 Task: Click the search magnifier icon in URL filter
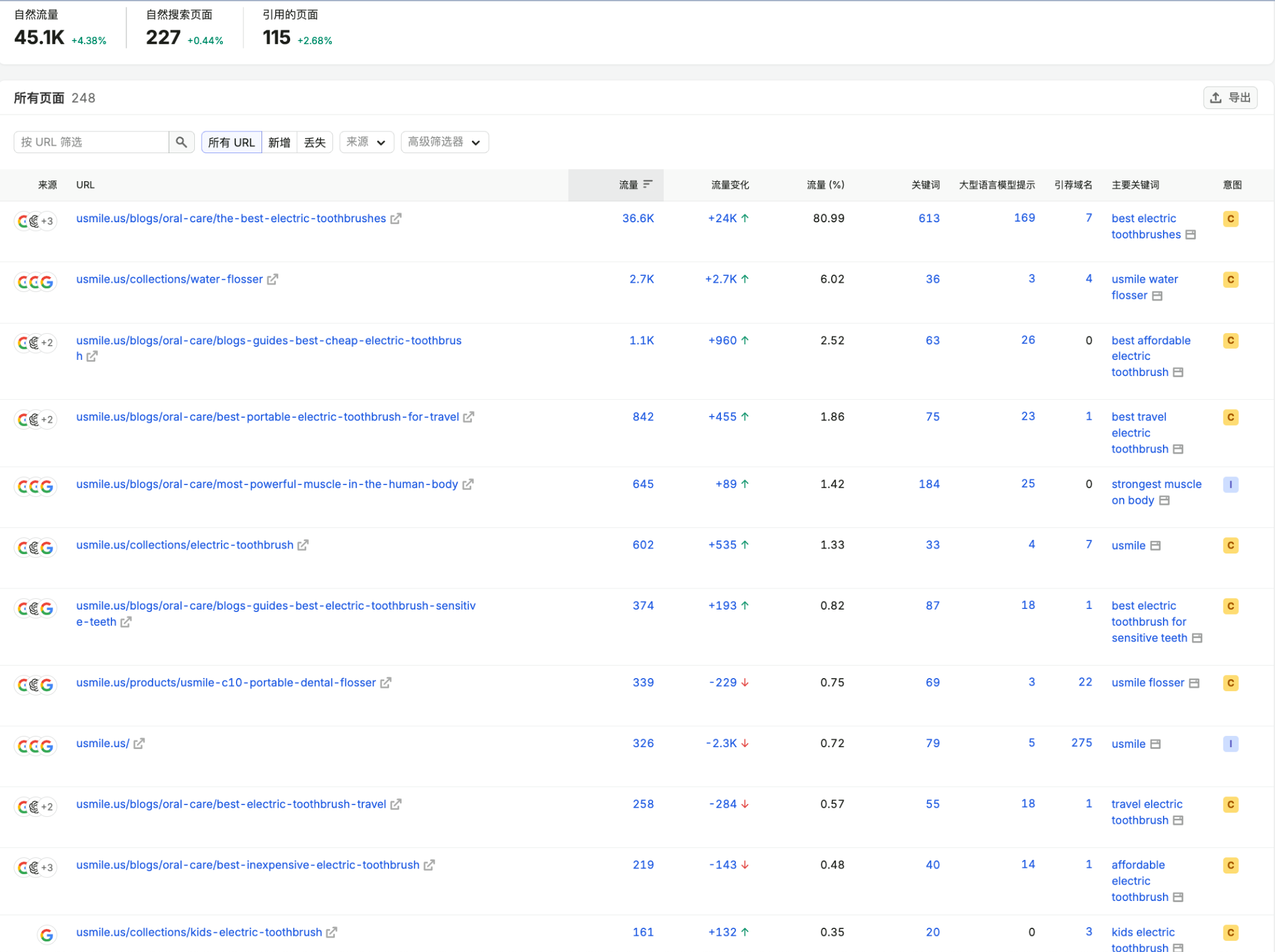pyautogui.click(x=181, y=142)
